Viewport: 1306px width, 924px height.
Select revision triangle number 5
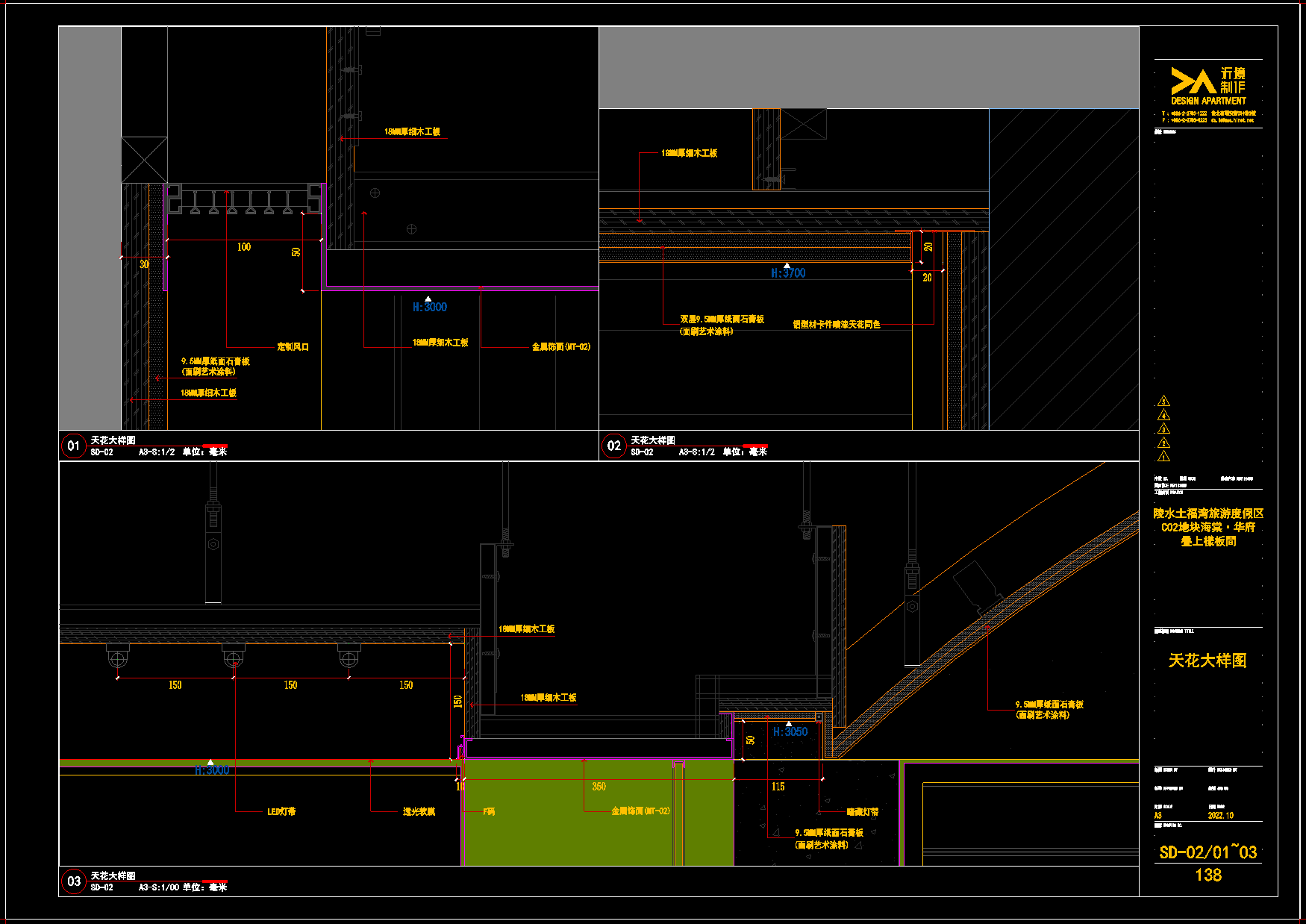1163,402
